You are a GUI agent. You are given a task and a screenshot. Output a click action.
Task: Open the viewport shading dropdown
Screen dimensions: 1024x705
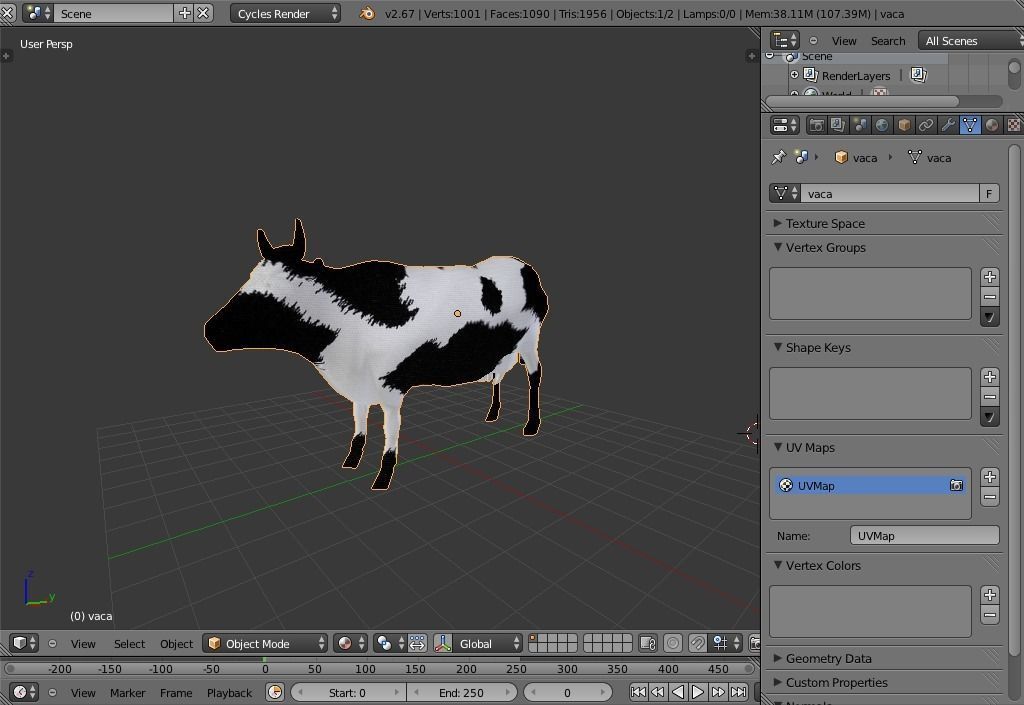(350, 644)
